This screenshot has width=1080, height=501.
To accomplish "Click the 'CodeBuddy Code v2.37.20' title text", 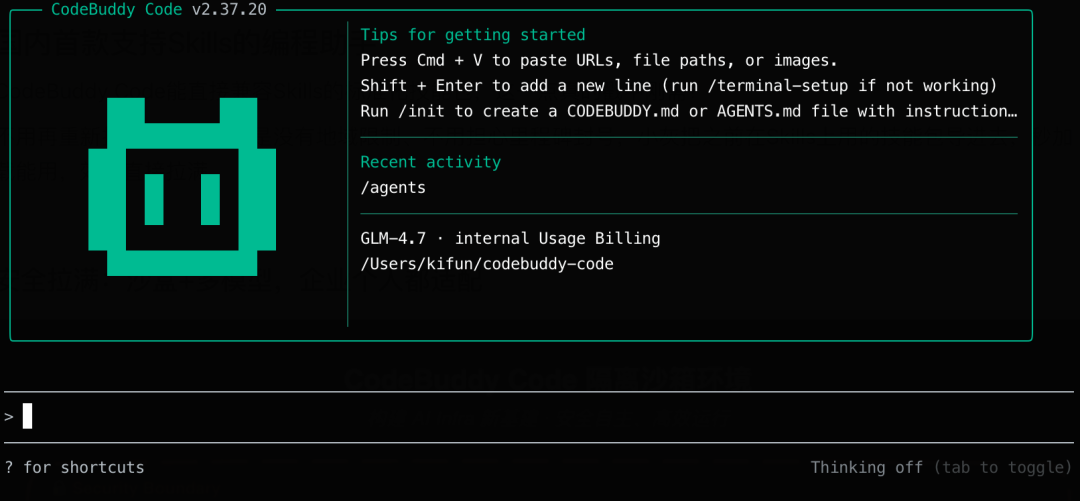I will [159, 10].
